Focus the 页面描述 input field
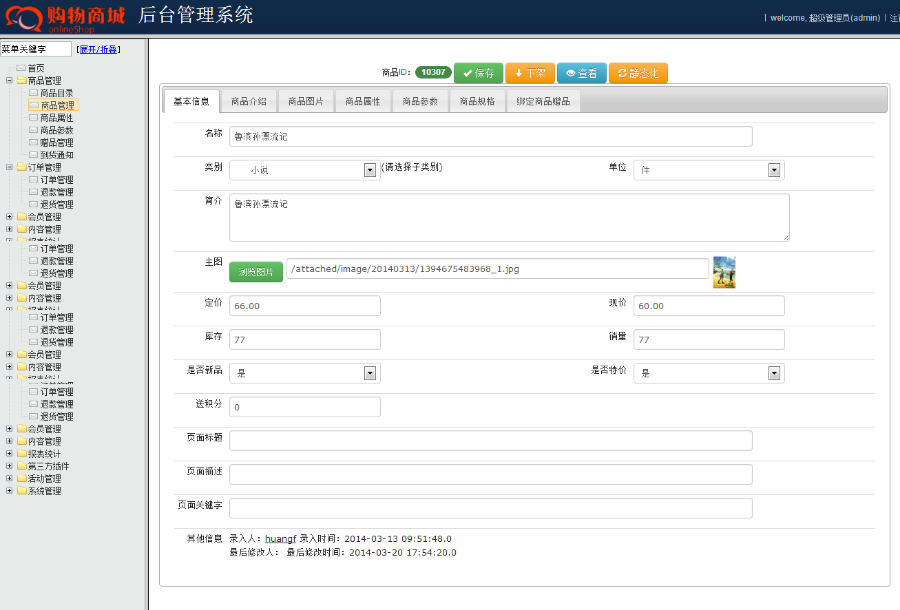Screen dimensions: 900x610 491,475
